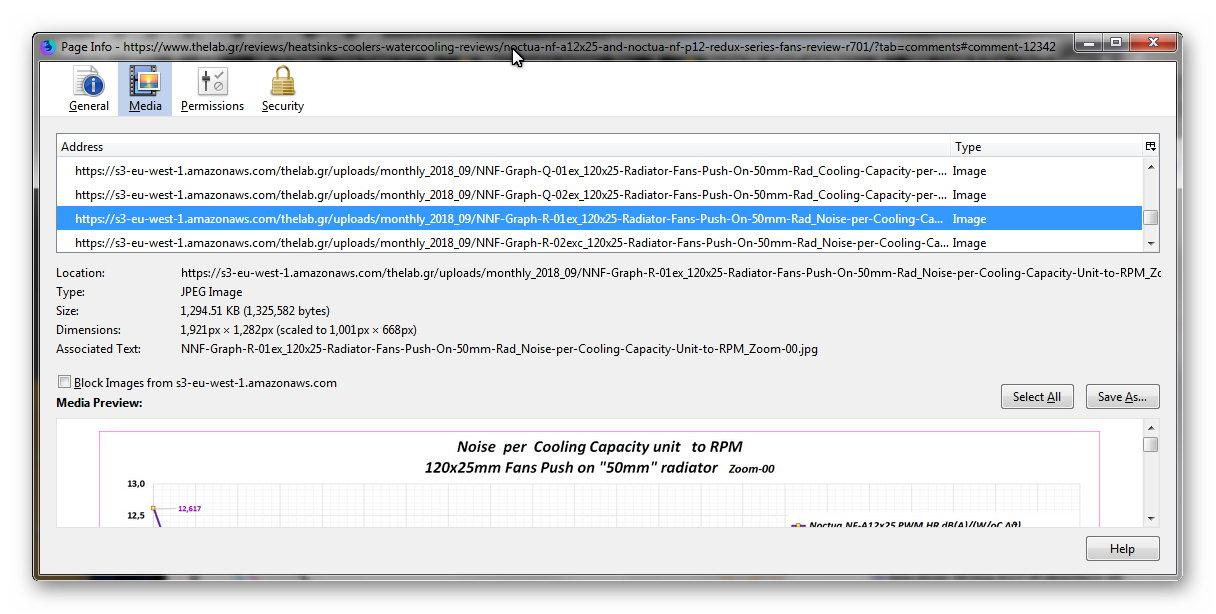Click the Page Info window app icon

(47, 46)
